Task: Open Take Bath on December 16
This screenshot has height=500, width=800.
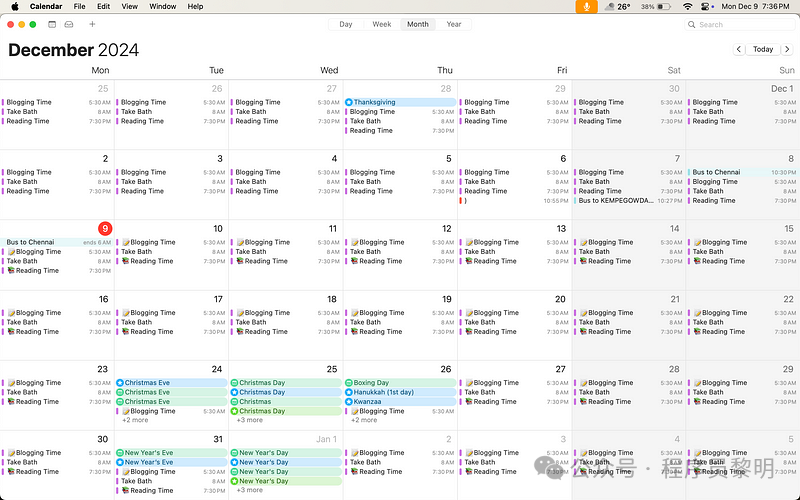Action: [x=57, y=322]
